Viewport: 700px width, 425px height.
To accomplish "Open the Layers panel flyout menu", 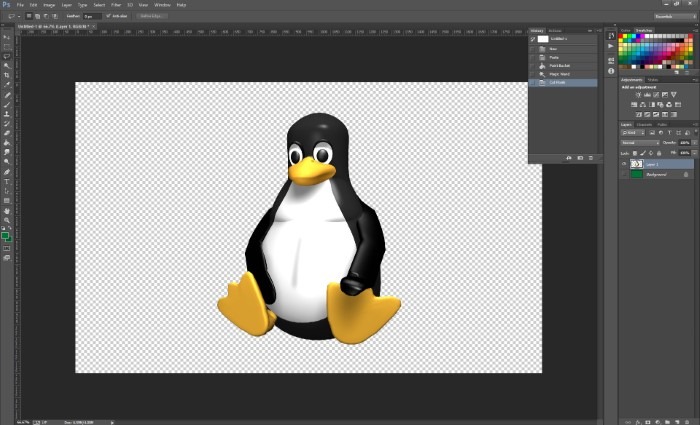I will [x=695, y=125].
